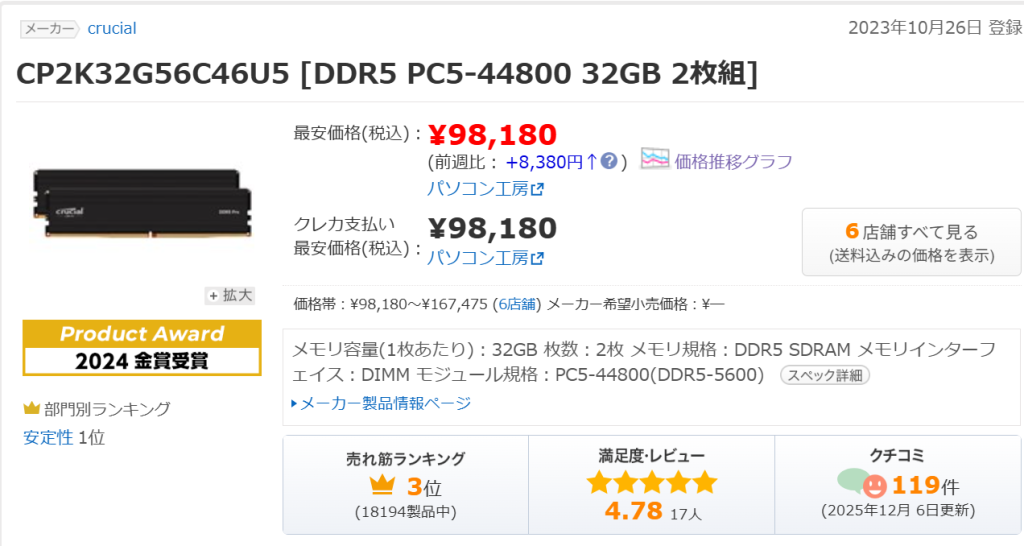Image resolution: width=1024 pixels, height=546 pixels.
Task: Open 価格推移グラフ price history link
Action: (x=733, y=161)
